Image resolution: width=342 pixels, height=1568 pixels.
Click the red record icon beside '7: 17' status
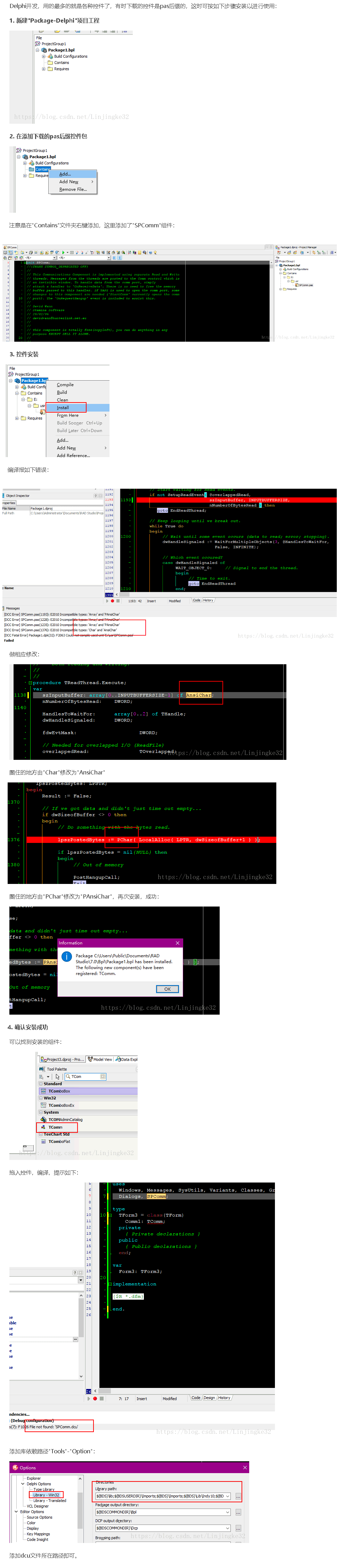click(95, 1399)
